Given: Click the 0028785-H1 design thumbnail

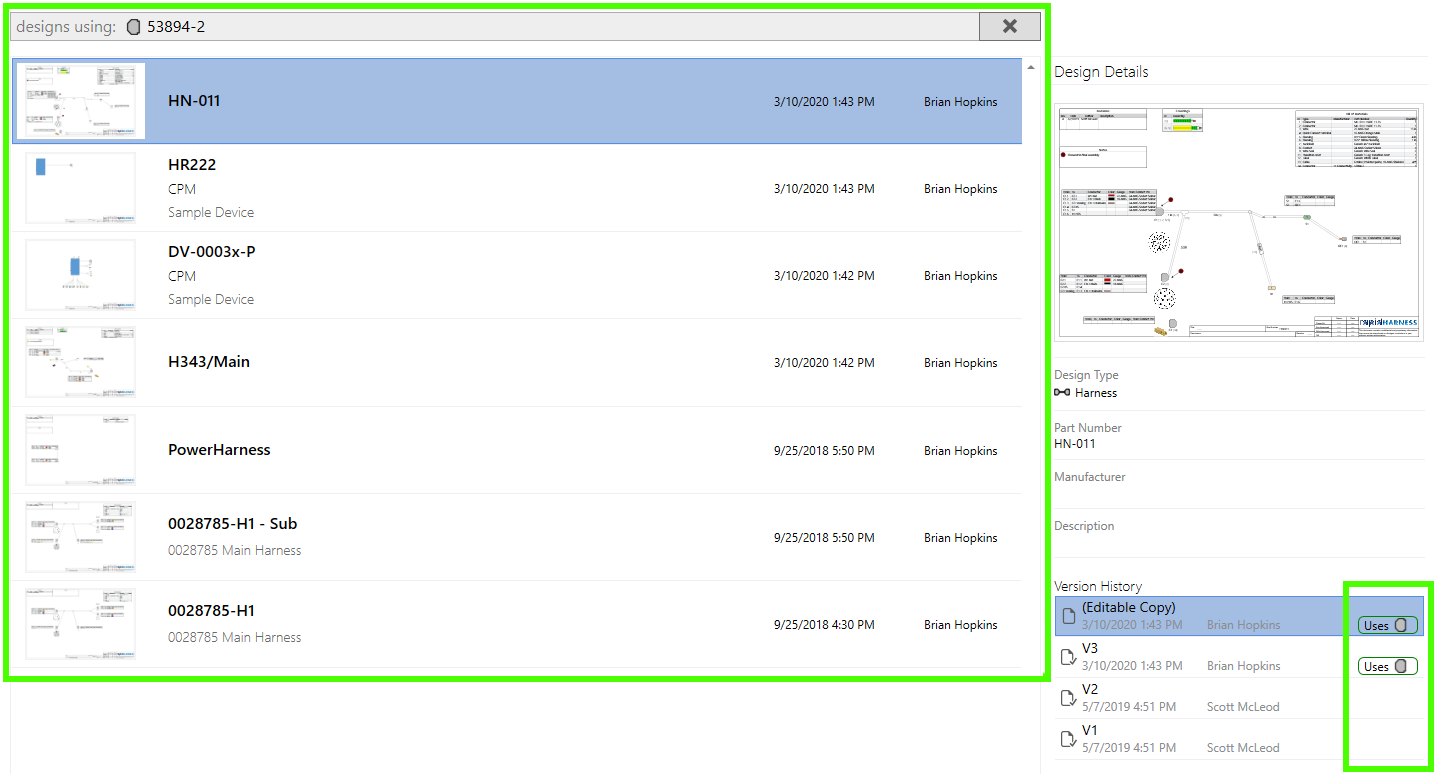Looking at the screenshot, I should point(81,624).
